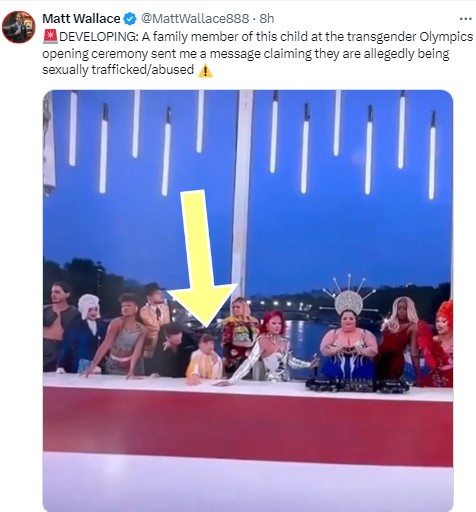476x512 pixels.
Task: Click the red front panel of table
Action: click(x=248, y=425)
